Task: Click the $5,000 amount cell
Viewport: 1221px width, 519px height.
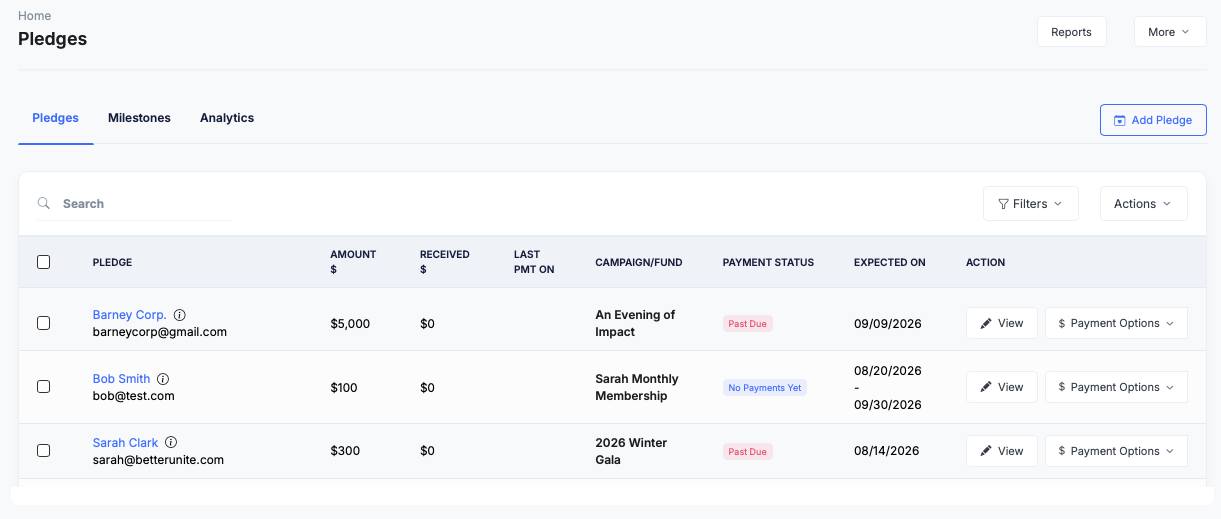Action: 350,324
